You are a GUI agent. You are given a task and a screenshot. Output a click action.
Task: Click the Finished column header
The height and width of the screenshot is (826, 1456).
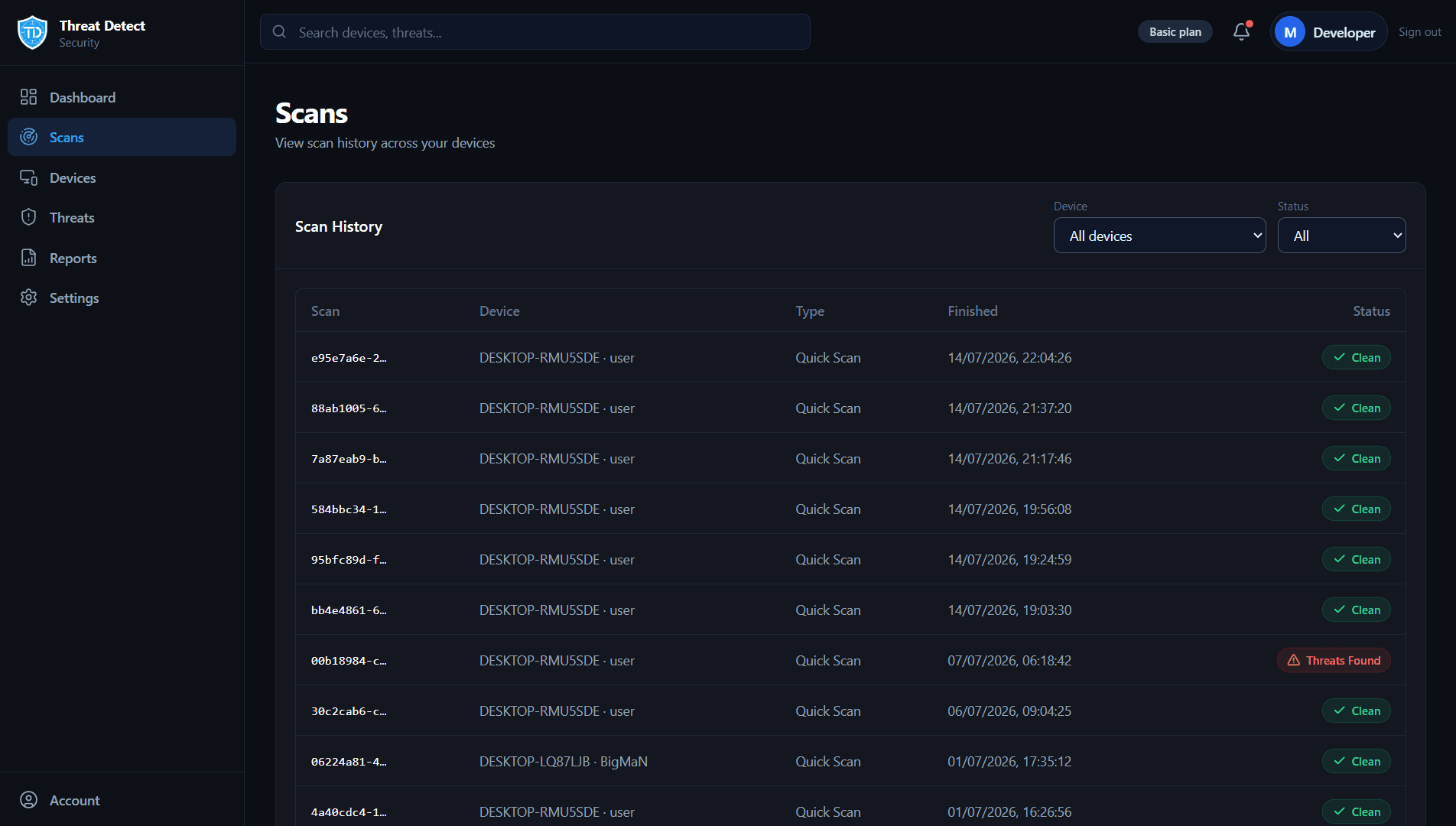click(973, 311)
